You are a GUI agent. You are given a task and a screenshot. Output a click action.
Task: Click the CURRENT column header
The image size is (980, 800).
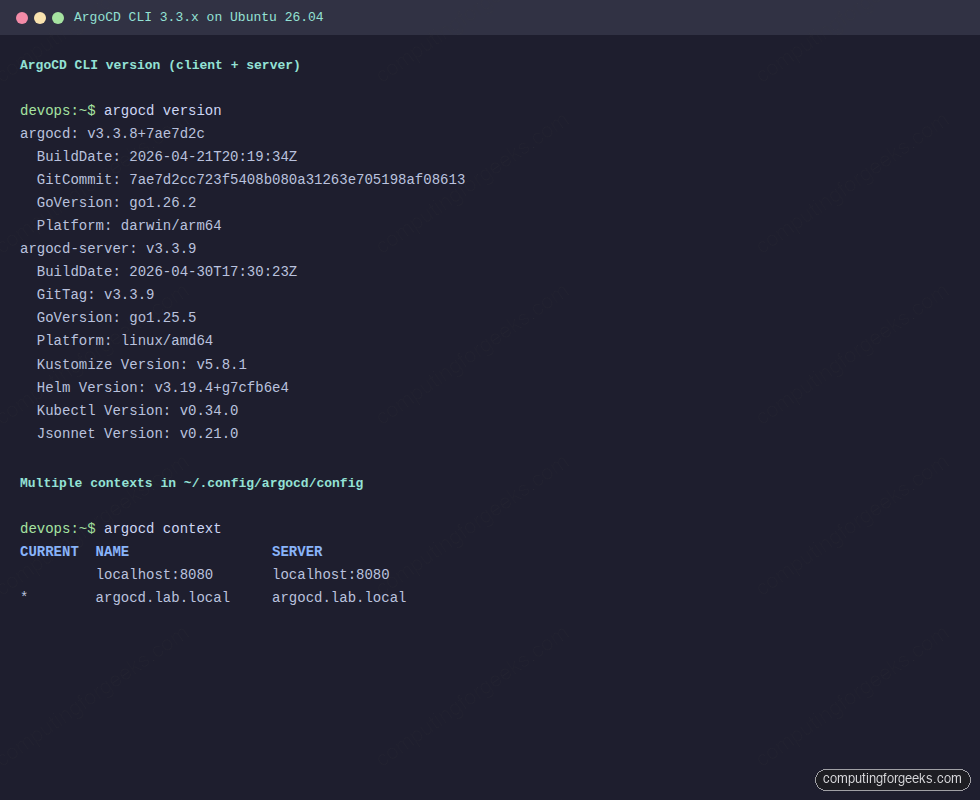pos(49,552)
